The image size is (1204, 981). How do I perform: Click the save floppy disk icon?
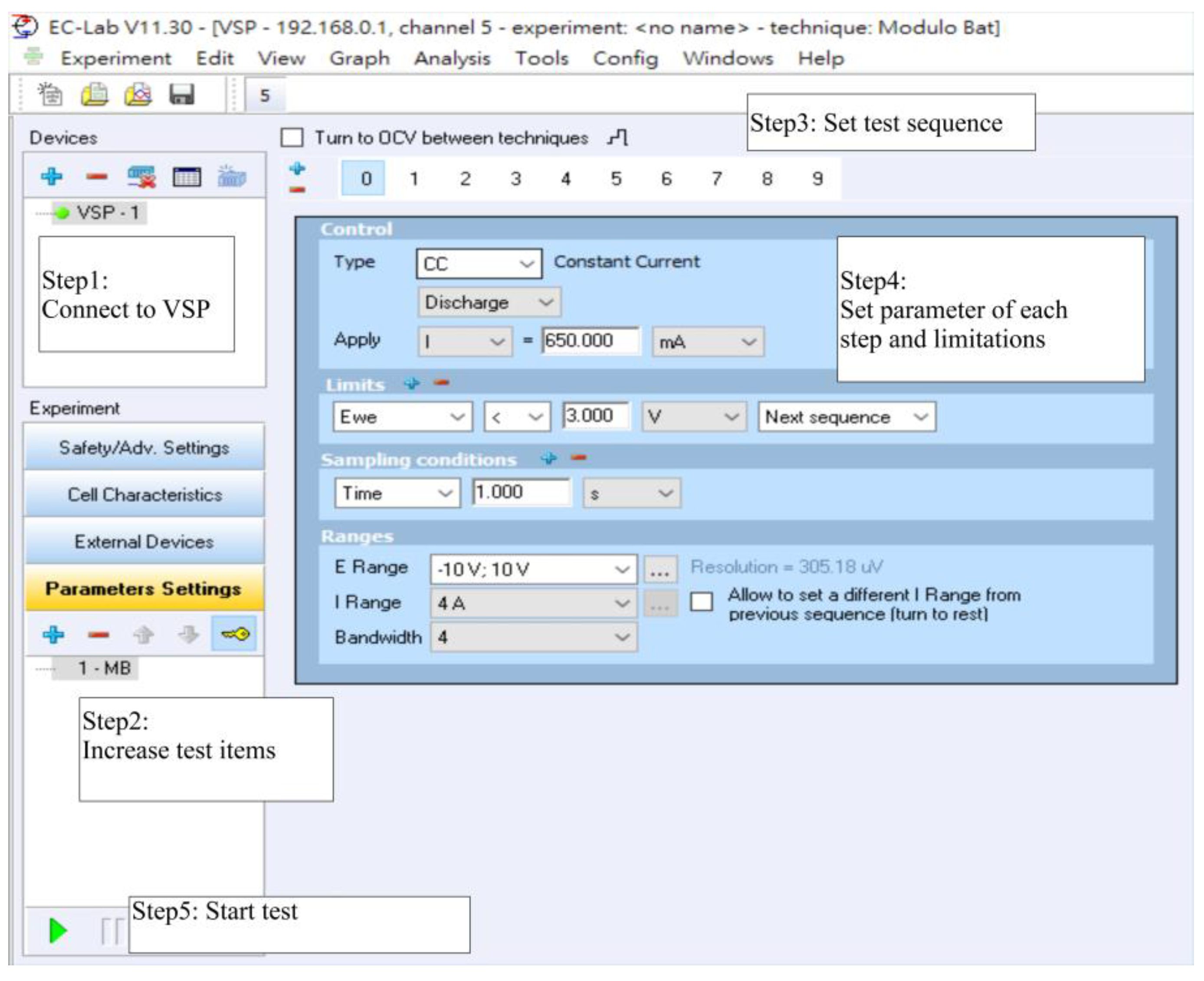(181, 95)
